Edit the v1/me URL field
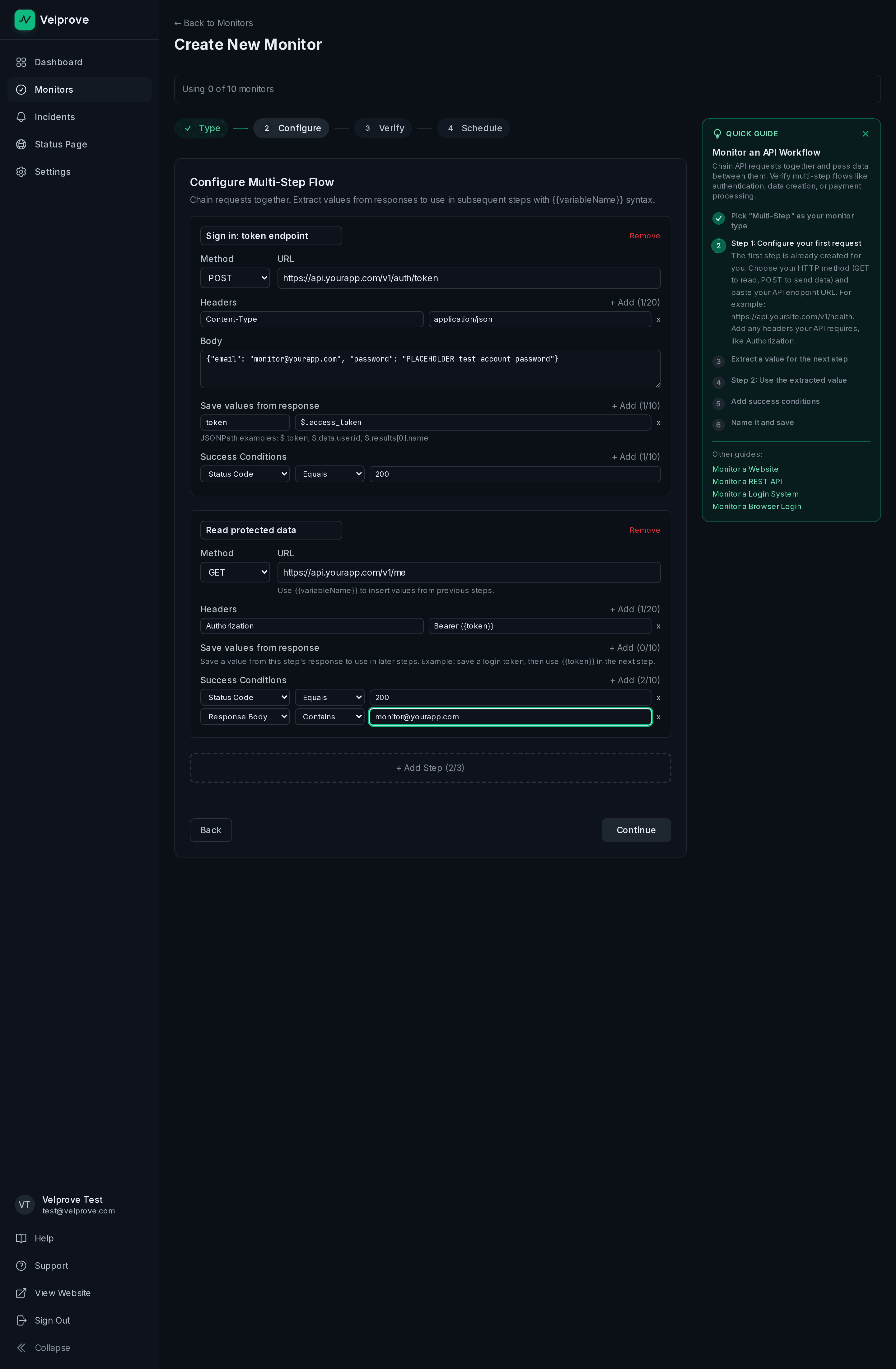The image size is (896, 1369). [x=469, y=572]
